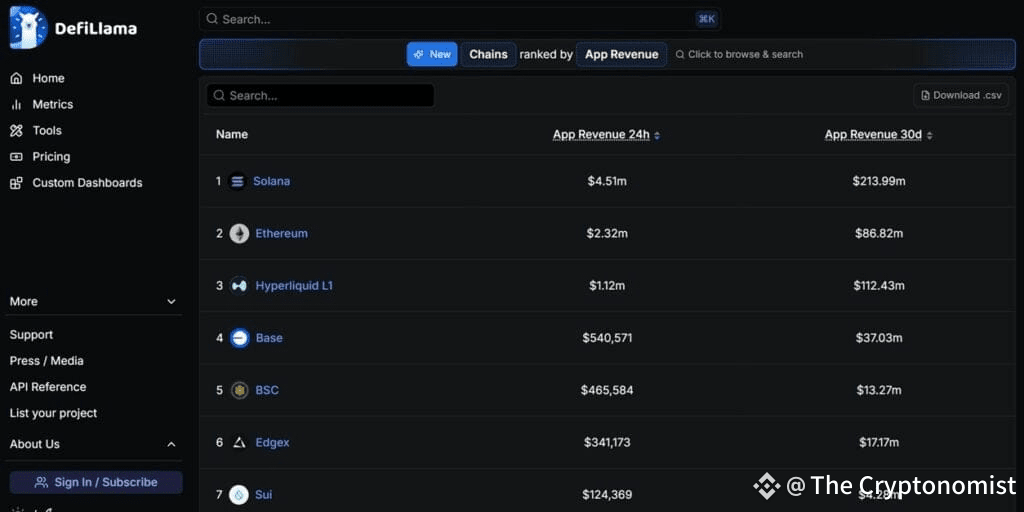Open the Solana chain link
The width and height of the screenshot is (1024, 512).
coord(271,181)
